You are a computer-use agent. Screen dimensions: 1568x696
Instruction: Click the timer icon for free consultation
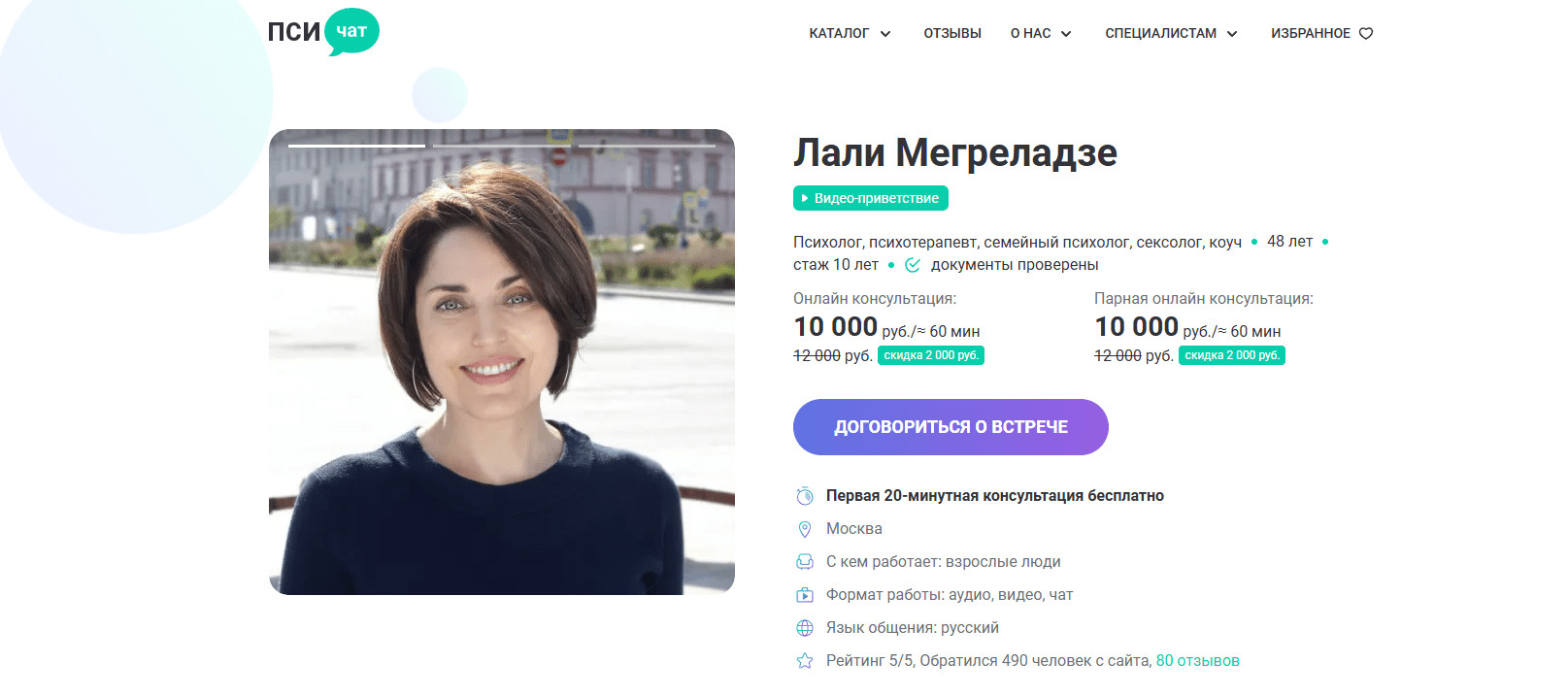click(x=805, y=496)
